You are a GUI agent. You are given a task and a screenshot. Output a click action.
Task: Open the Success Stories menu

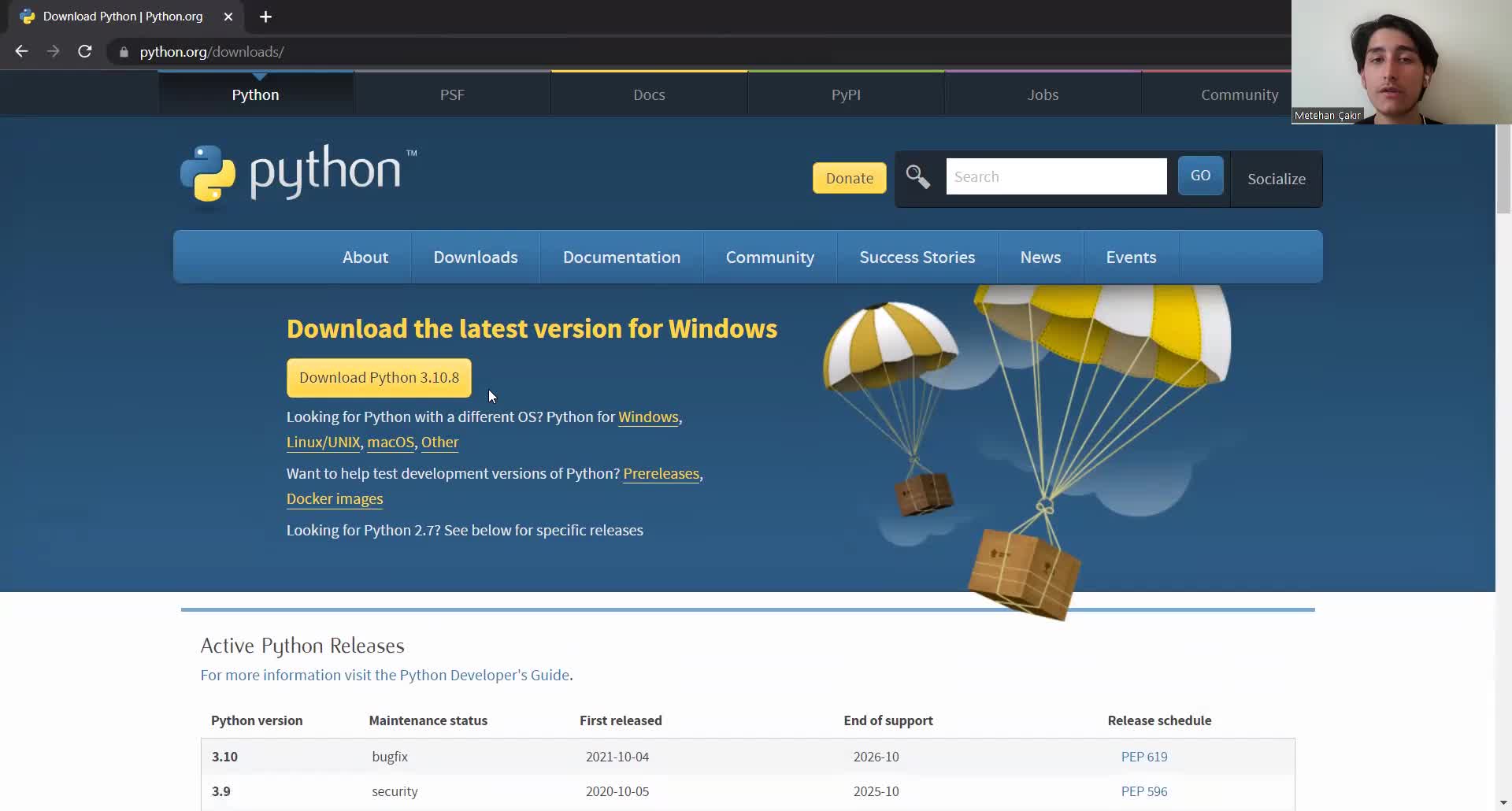917,257
